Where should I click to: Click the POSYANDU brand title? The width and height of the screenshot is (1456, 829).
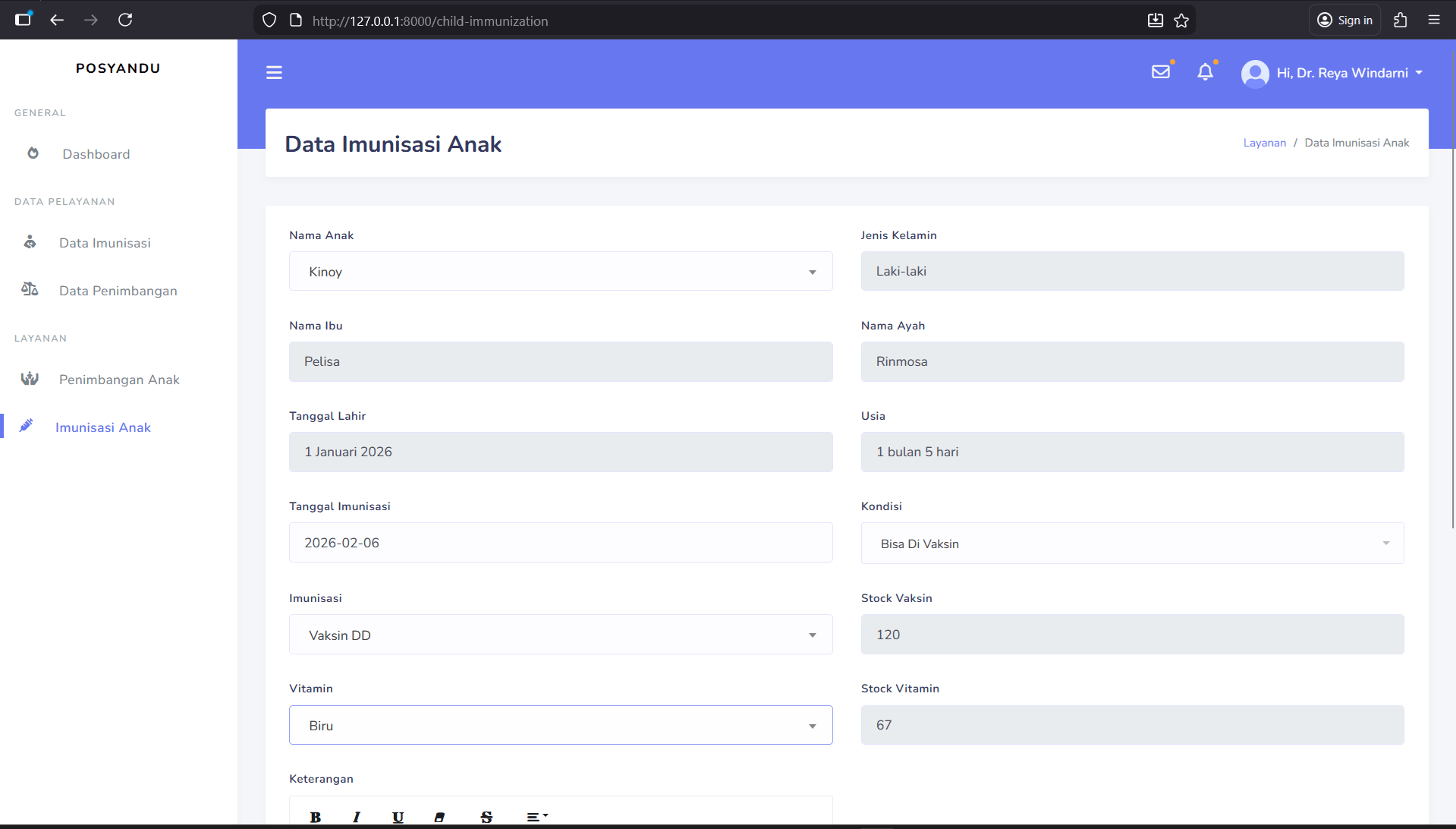pyautogui.click(x=118, y=68)
